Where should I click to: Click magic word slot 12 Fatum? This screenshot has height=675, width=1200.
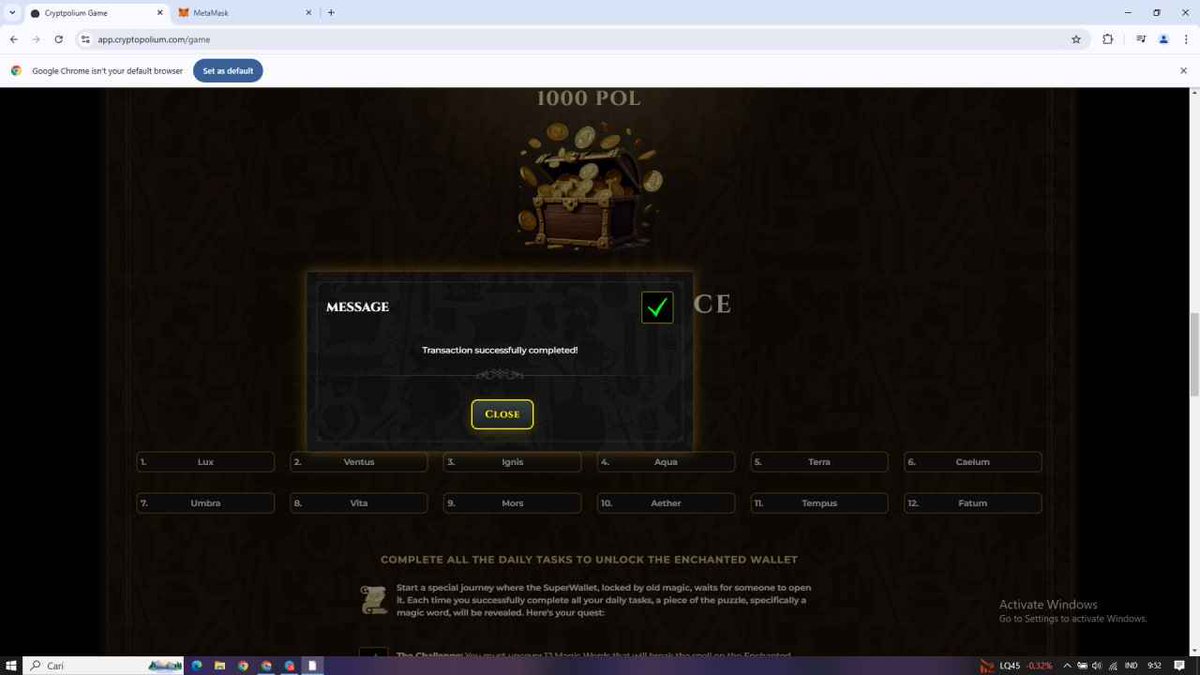[973, 503]
